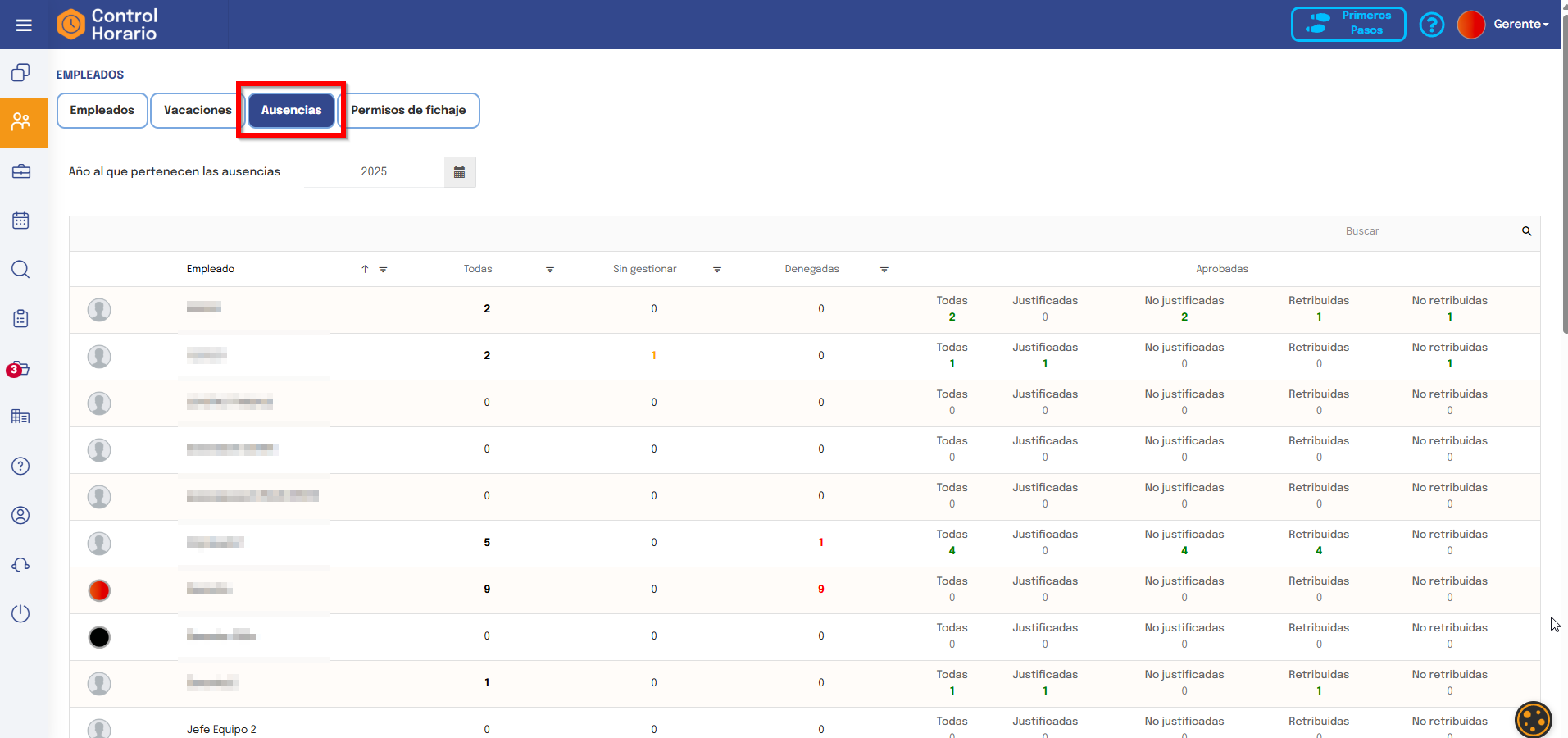1568x738 pixels.
Task: Click the year field showing 2025
Action: coord(375,172)
